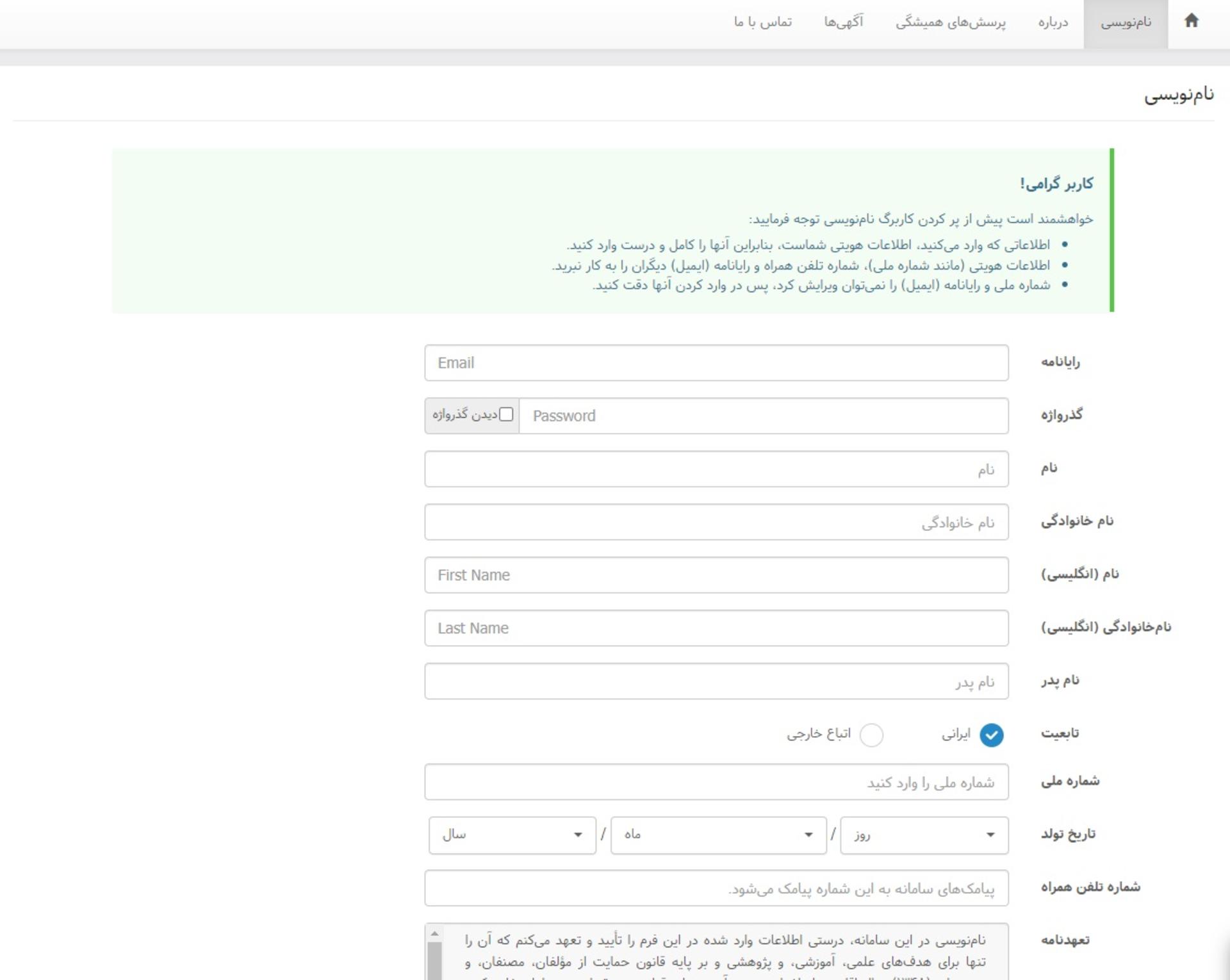Open پرسش‌های همیشگی page
The width and height of the screenshot is (1230, 980).
coord(950,23)
